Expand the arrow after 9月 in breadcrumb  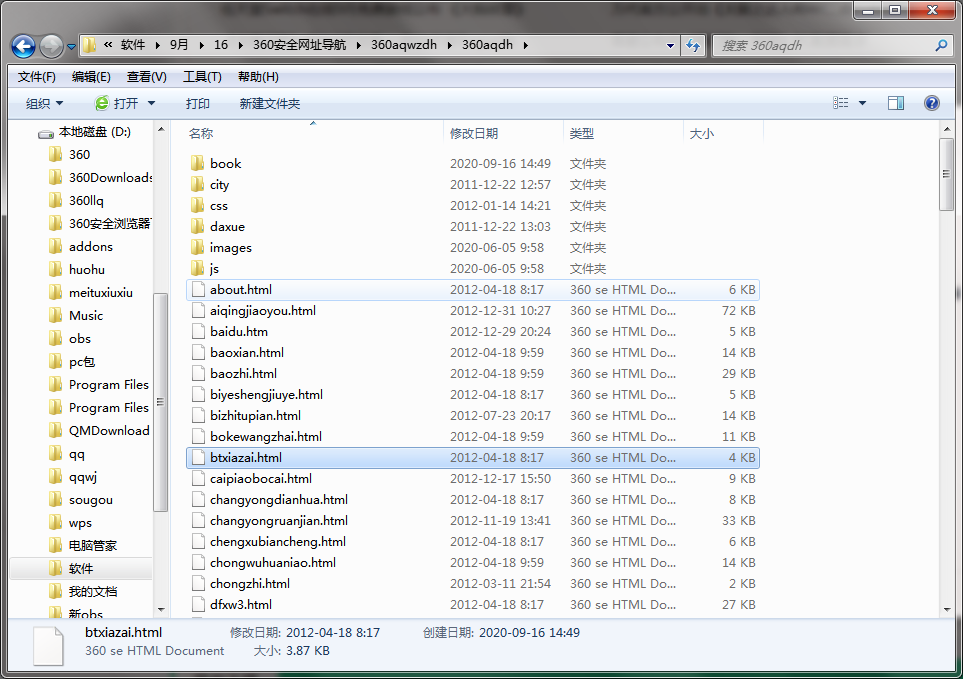(201, 45)
